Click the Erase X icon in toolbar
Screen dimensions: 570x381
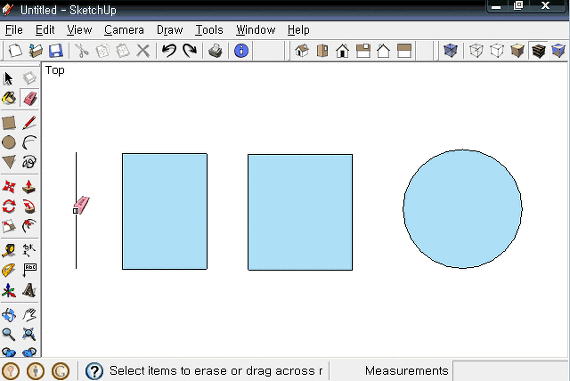click(x=143, y=51)
